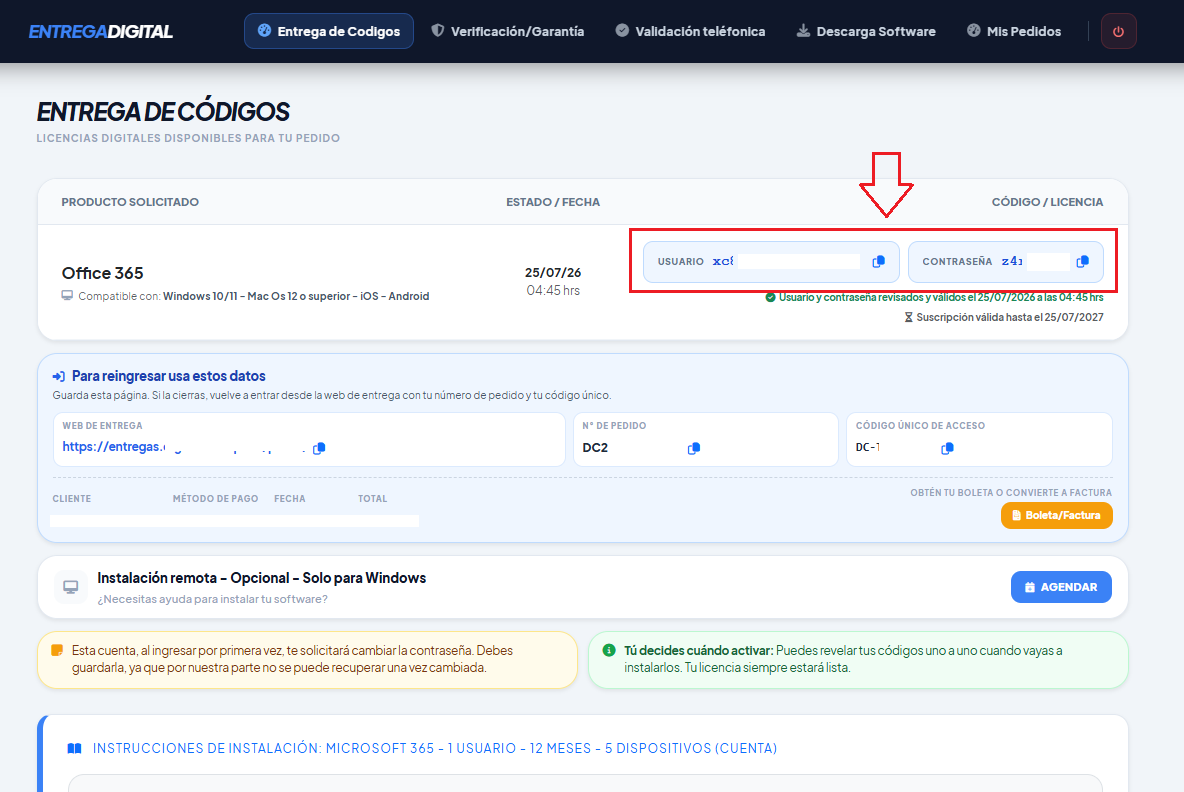This screenshot has height=792, width=1184.
Task: Click the AGENDAR button
Action: coord(1061,587)
